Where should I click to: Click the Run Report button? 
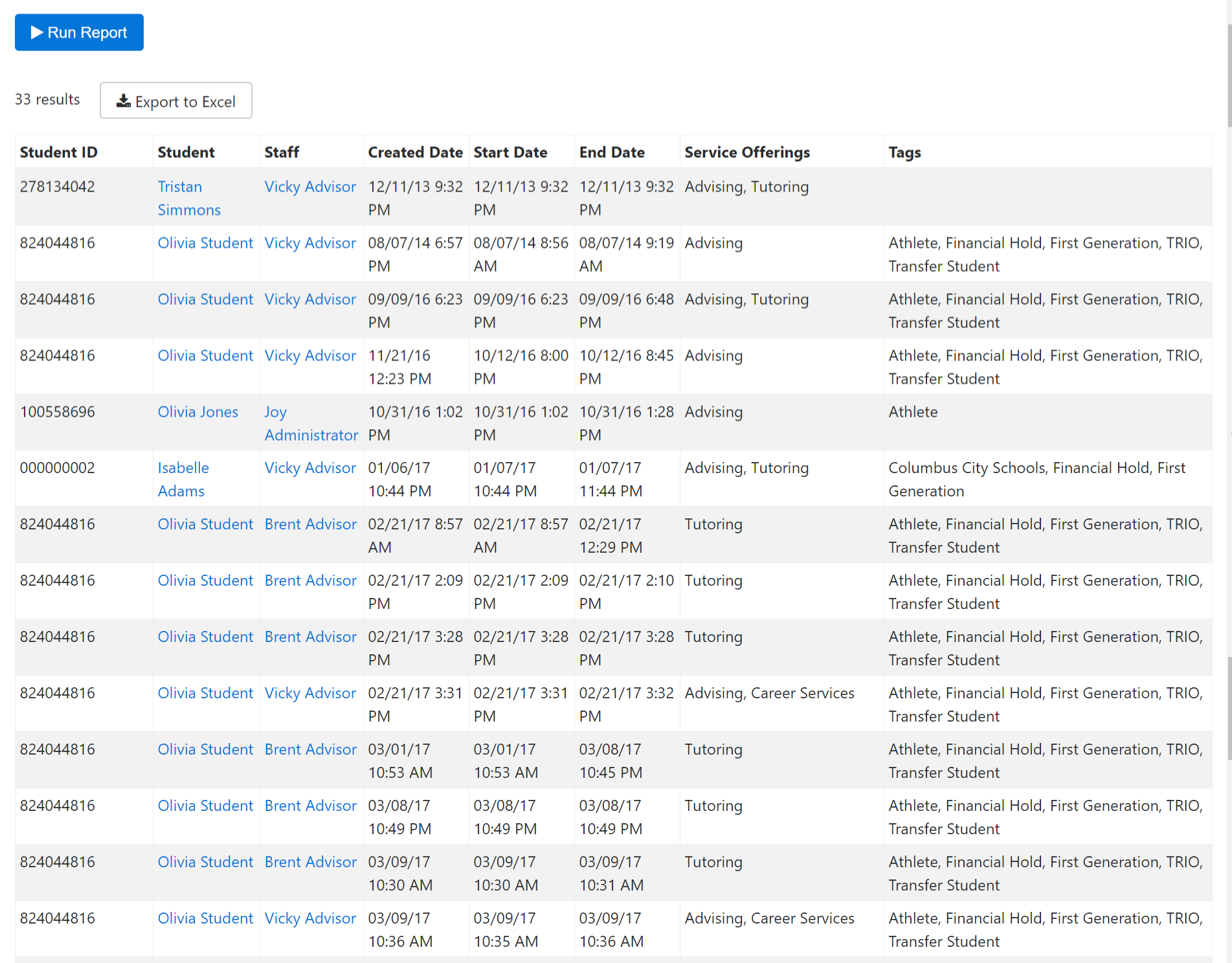pos(79,32)
